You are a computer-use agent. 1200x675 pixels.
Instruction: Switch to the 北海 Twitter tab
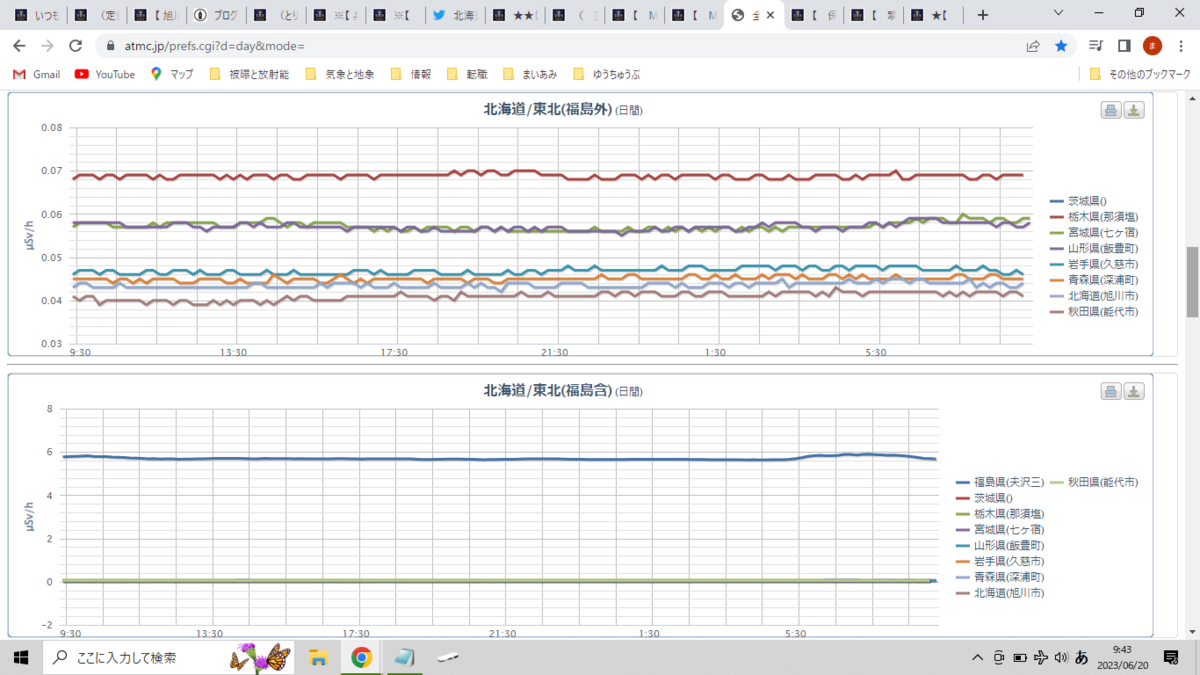[454, 15]
